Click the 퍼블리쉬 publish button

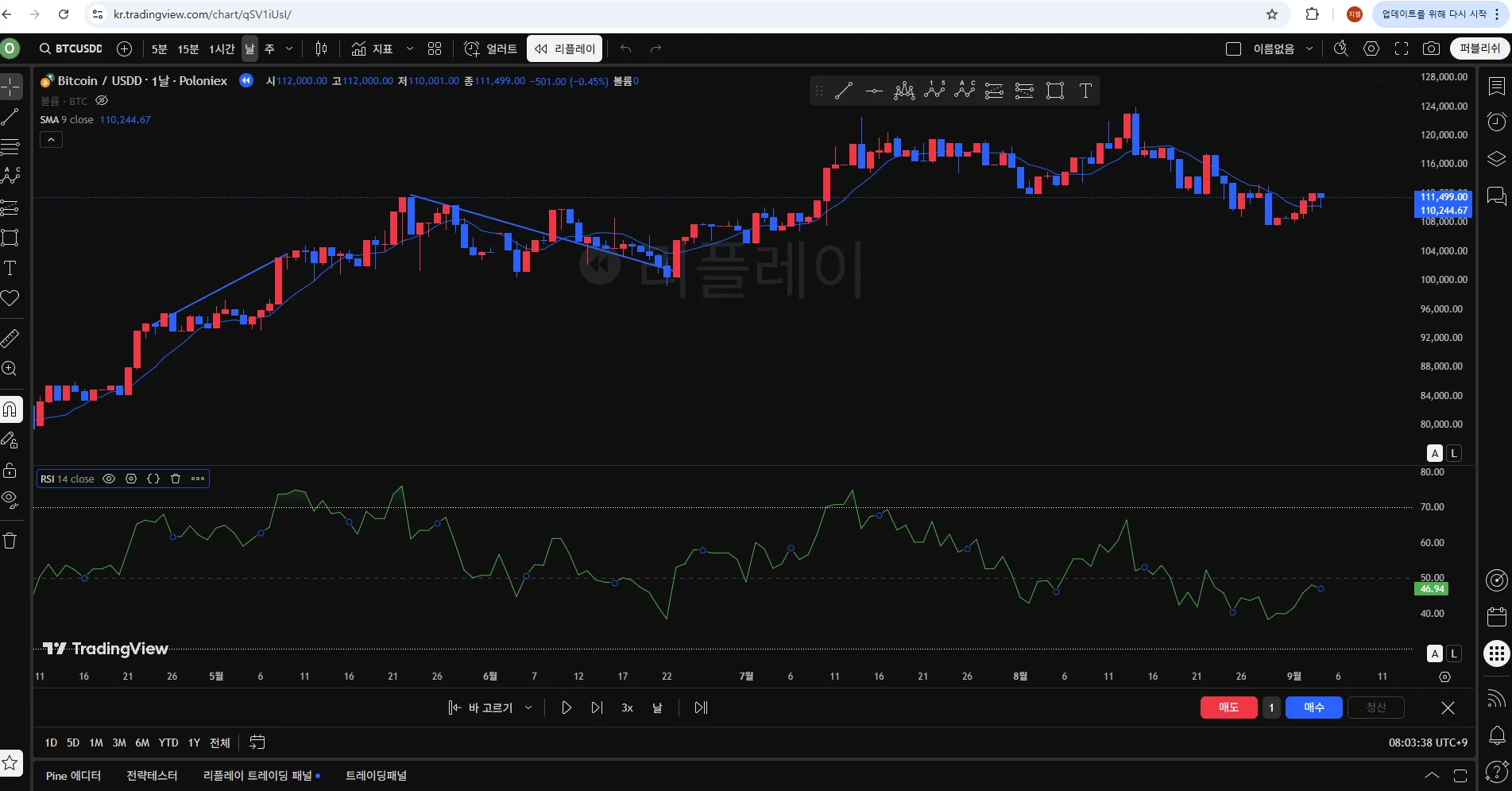click(1479, 48)
